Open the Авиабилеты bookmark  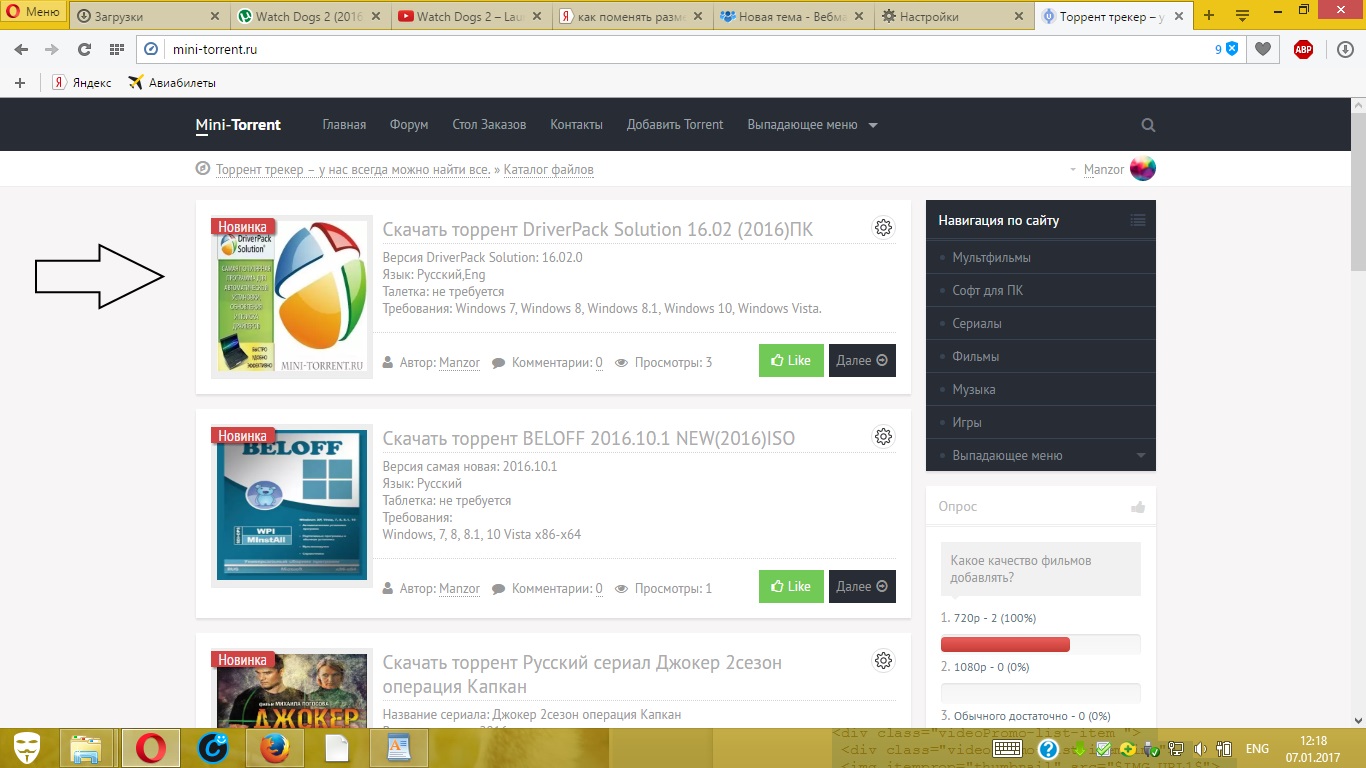(x=172, y=83)
